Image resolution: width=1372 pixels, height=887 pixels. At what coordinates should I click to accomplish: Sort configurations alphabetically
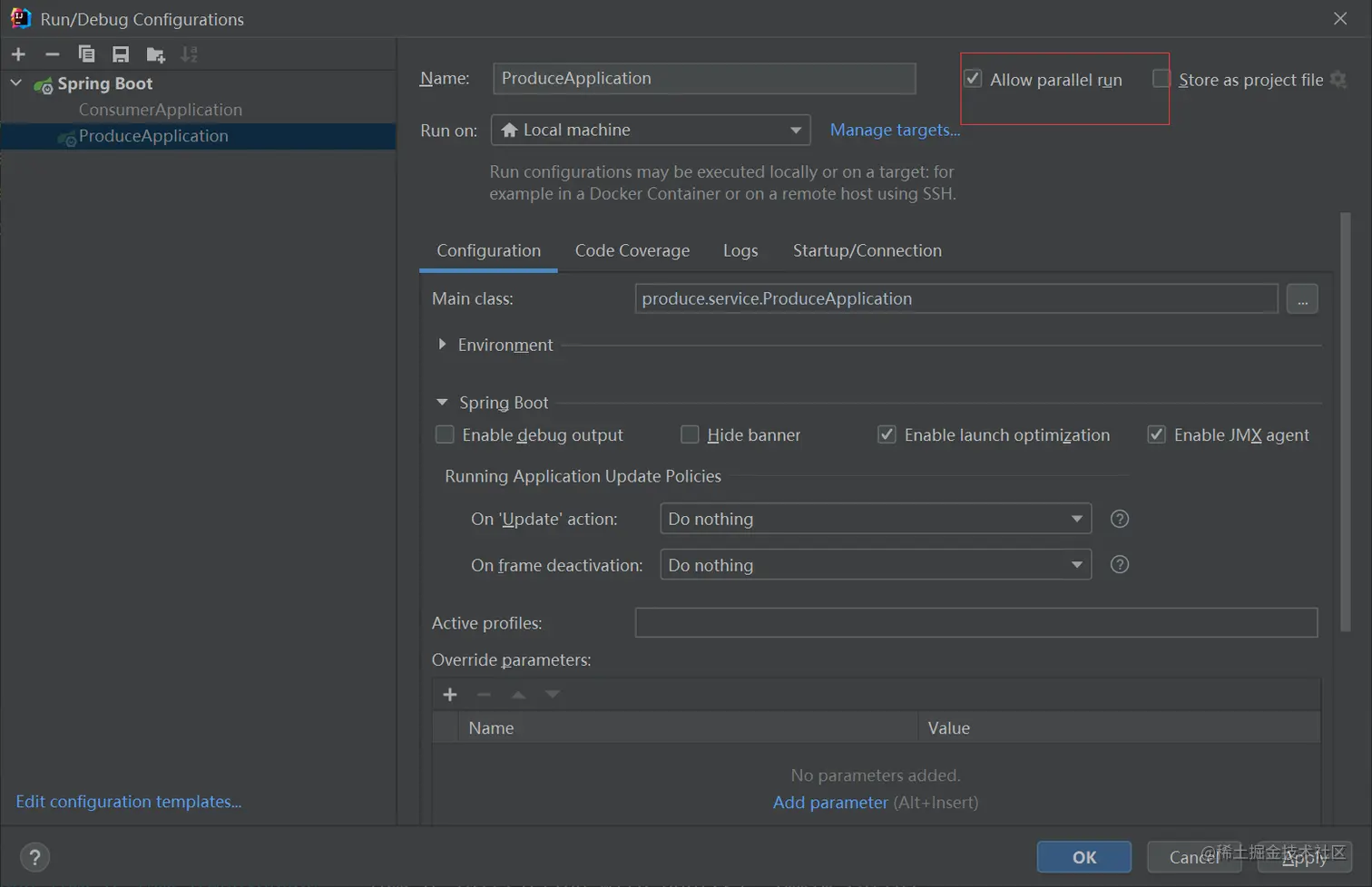click(190, 54)
